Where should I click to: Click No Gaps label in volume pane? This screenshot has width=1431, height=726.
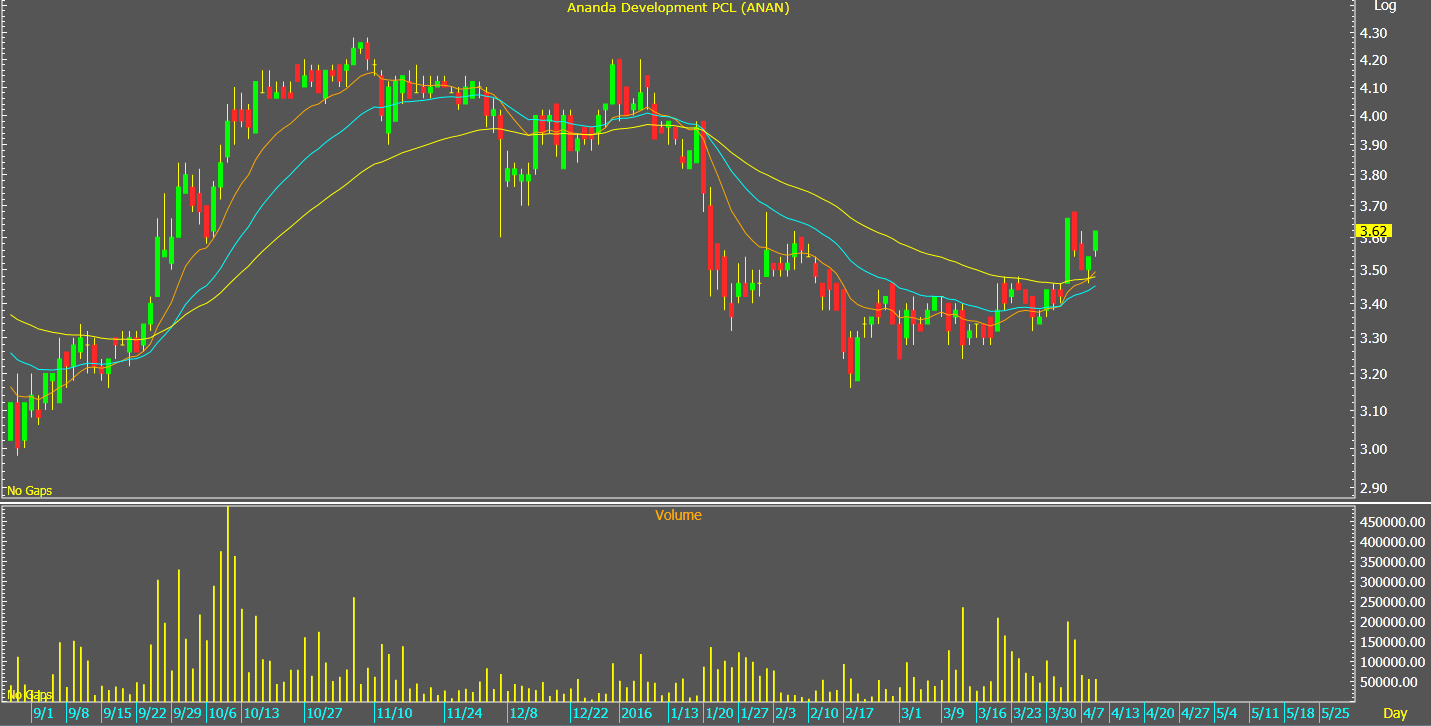point(30,695)
